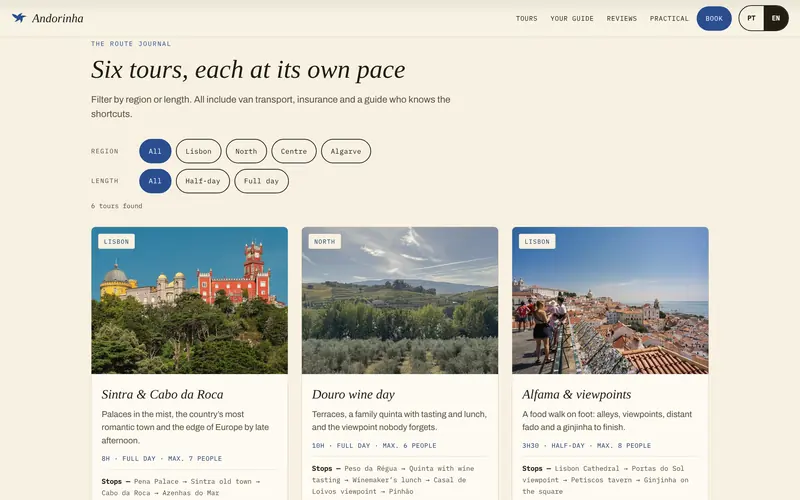The width and height of the screenshot is (800, 500).
Task: Open the Your Guide nav item
Action: [572, 18]
